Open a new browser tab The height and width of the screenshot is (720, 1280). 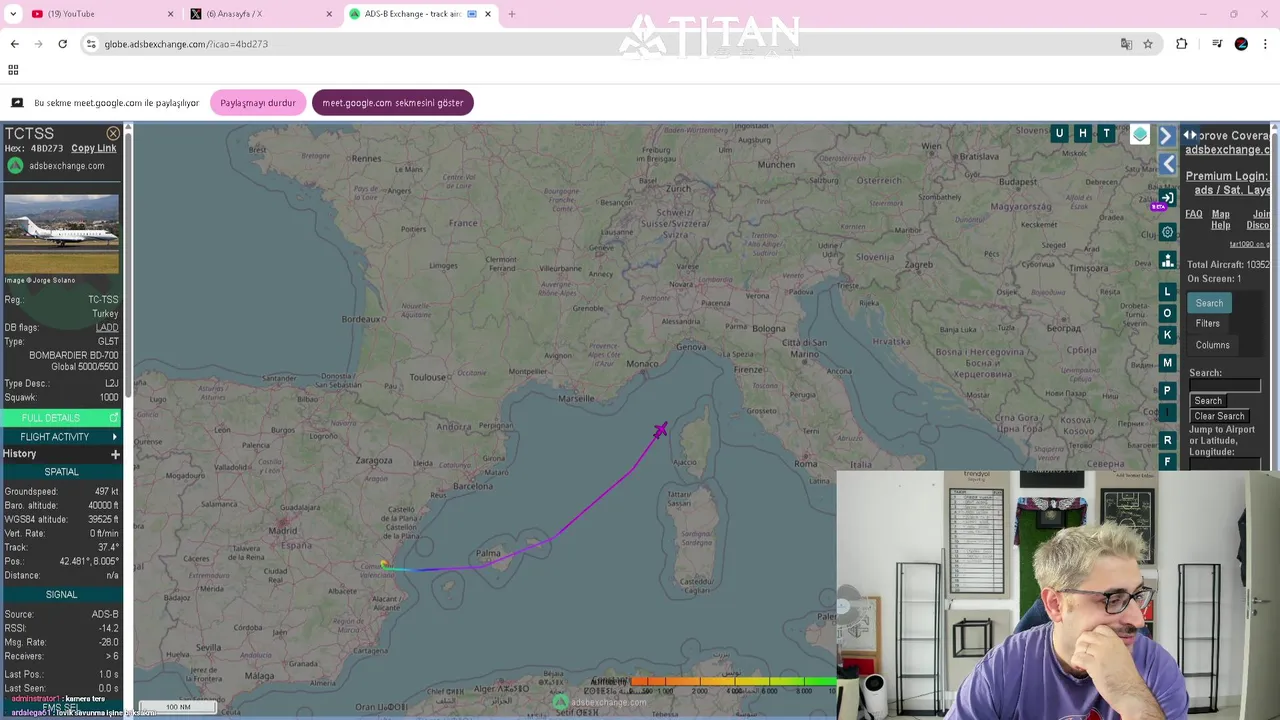click(x=512, y=14)
